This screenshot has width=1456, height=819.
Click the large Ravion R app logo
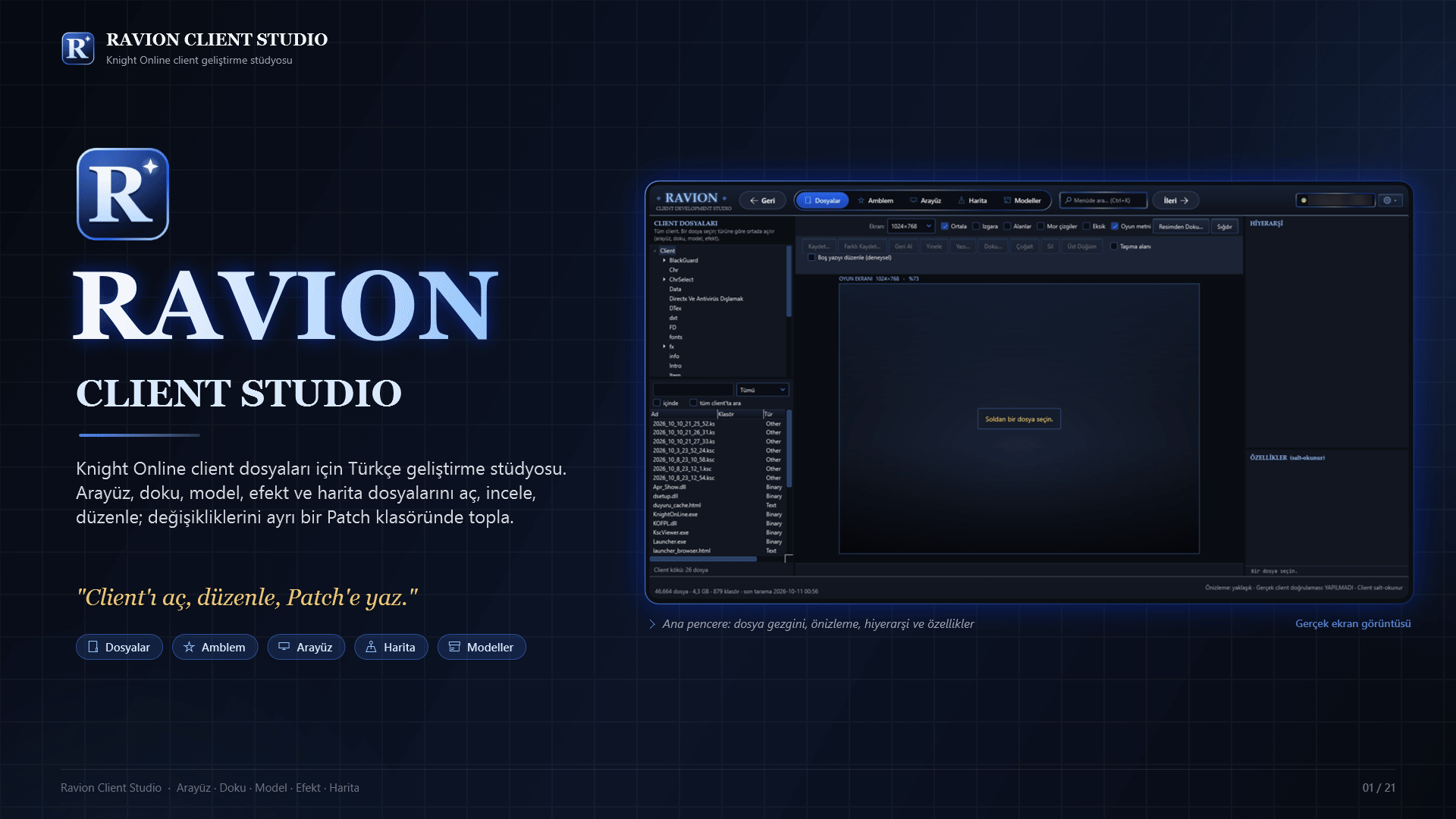point(123,194)
